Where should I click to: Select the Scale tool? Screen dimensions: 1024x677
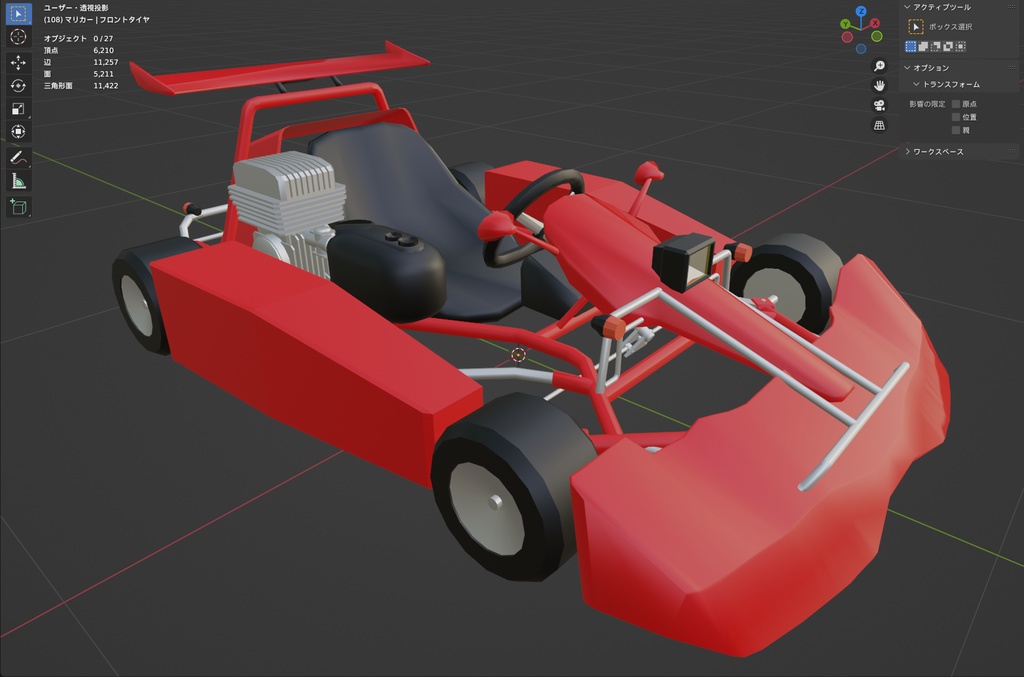coord(18,108)
